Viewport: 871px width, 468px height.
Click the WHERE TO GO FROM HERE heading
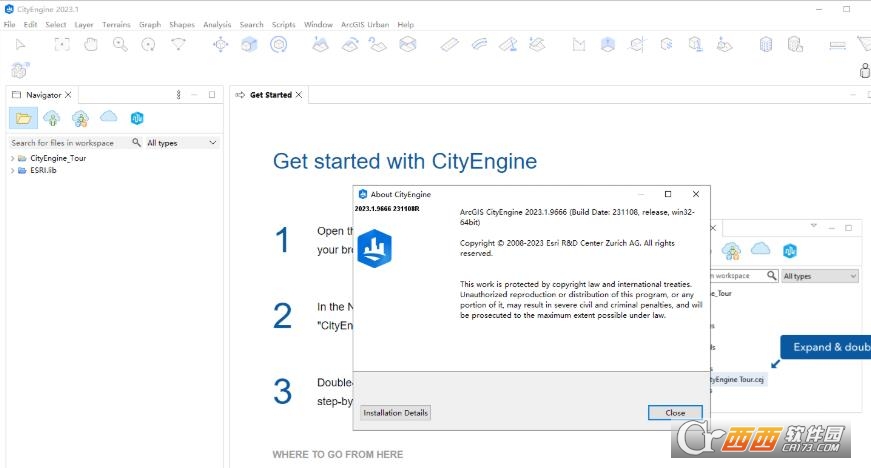[x=338, y=454]
